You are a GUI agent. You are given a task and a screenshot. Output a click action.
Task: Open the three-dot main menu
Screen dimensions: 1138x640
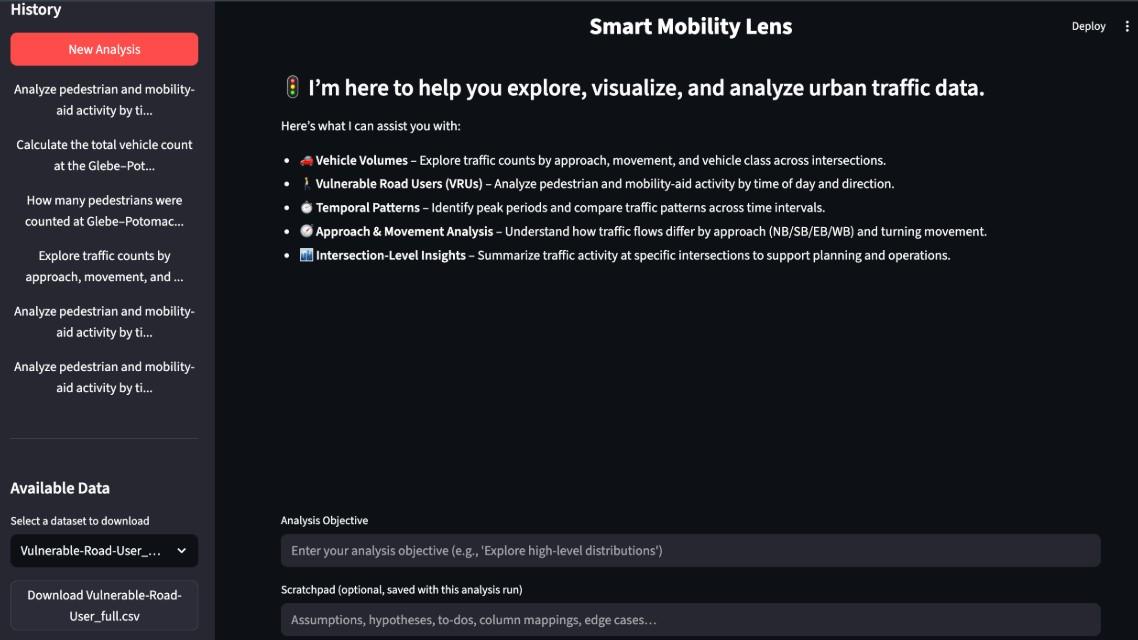(x=1128, y=27)
